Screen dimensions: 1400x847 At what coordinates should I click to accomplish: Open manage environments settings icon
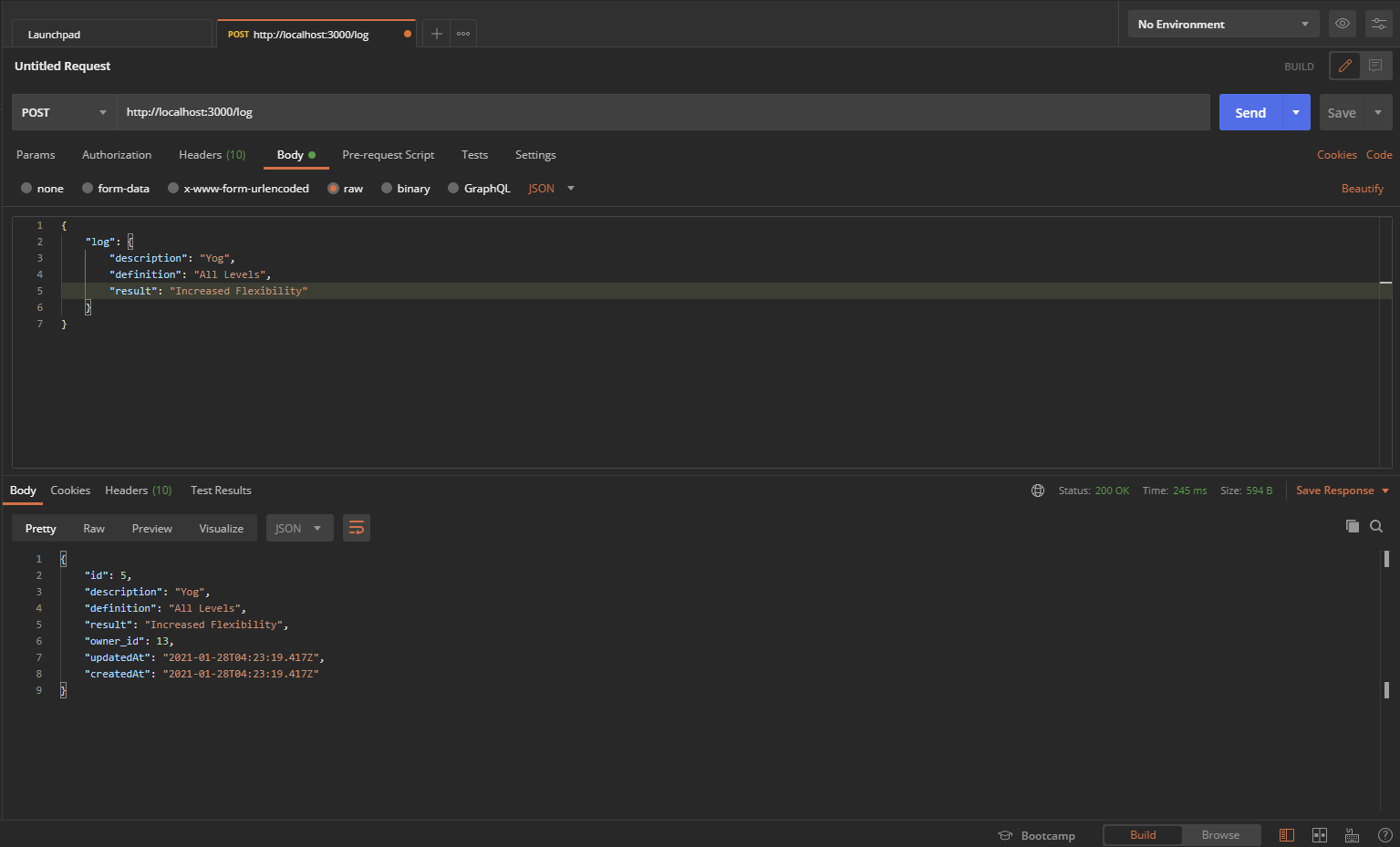(x=1379, y=24)
